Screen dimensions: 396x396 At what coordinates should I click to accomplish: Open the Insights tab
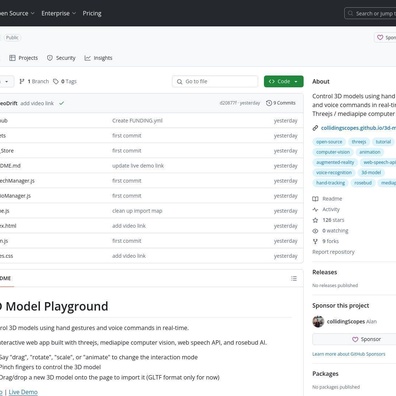(x=98, y=58)
